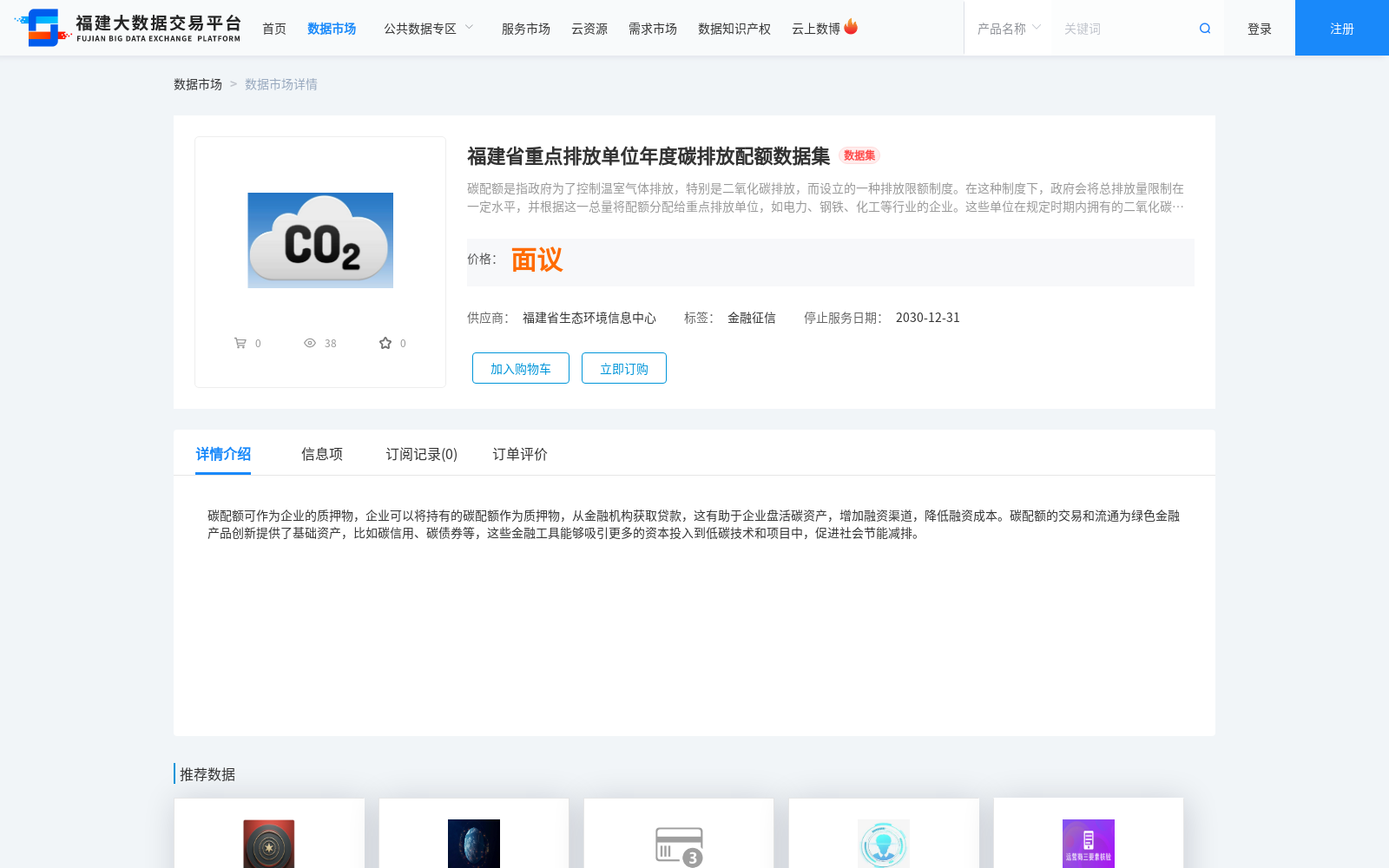This screenshot has height=868, width=1389.
Task: Open the CO2 cloud product image
Action: point(320,240)
